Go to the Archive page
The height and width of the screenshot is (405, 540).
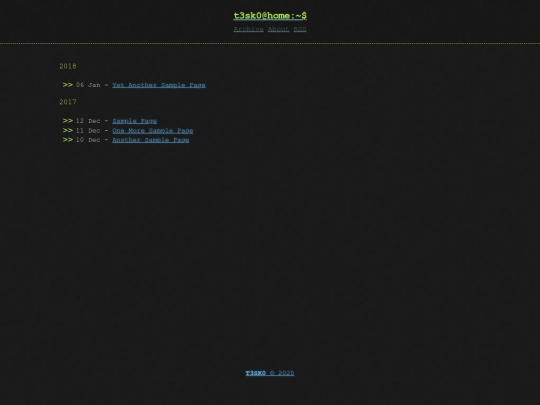point(248,29)
